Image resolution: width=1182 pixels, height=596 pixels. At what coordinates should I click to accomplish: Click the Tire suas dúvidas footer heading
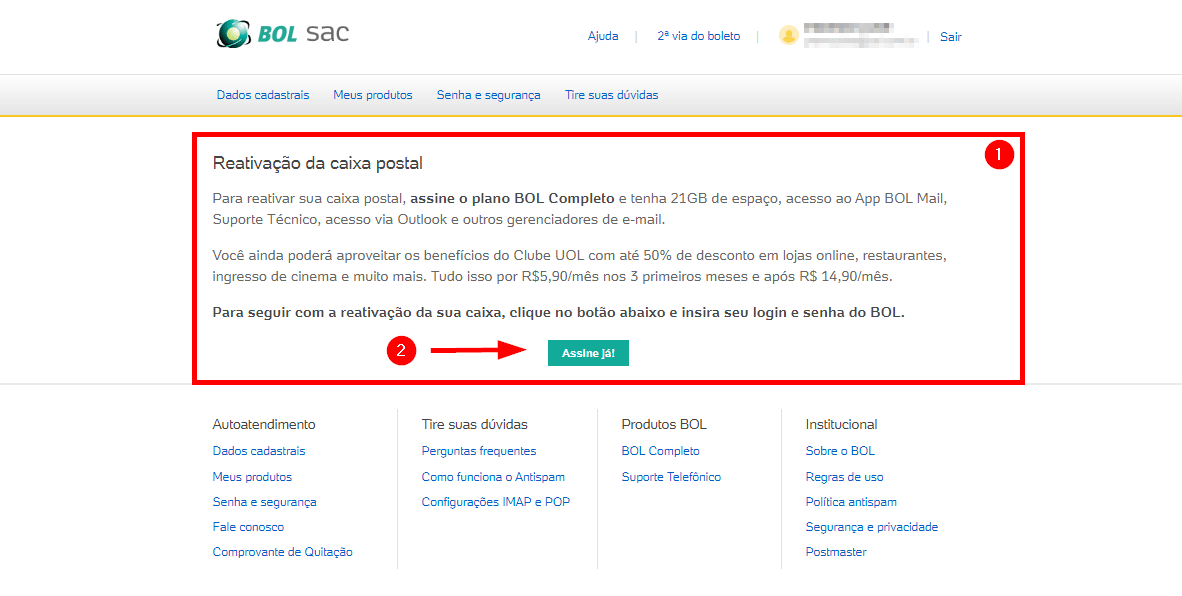[475, 425]
